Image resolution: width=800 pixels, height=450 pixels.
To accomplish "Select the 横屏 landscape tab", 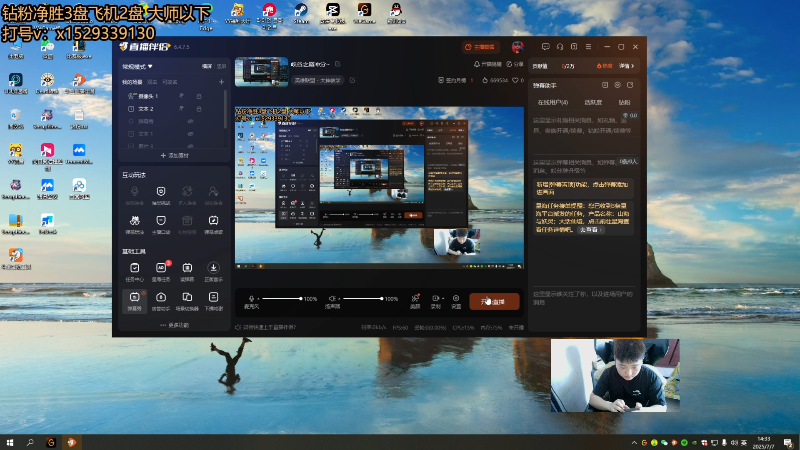I will click(207, 66).
